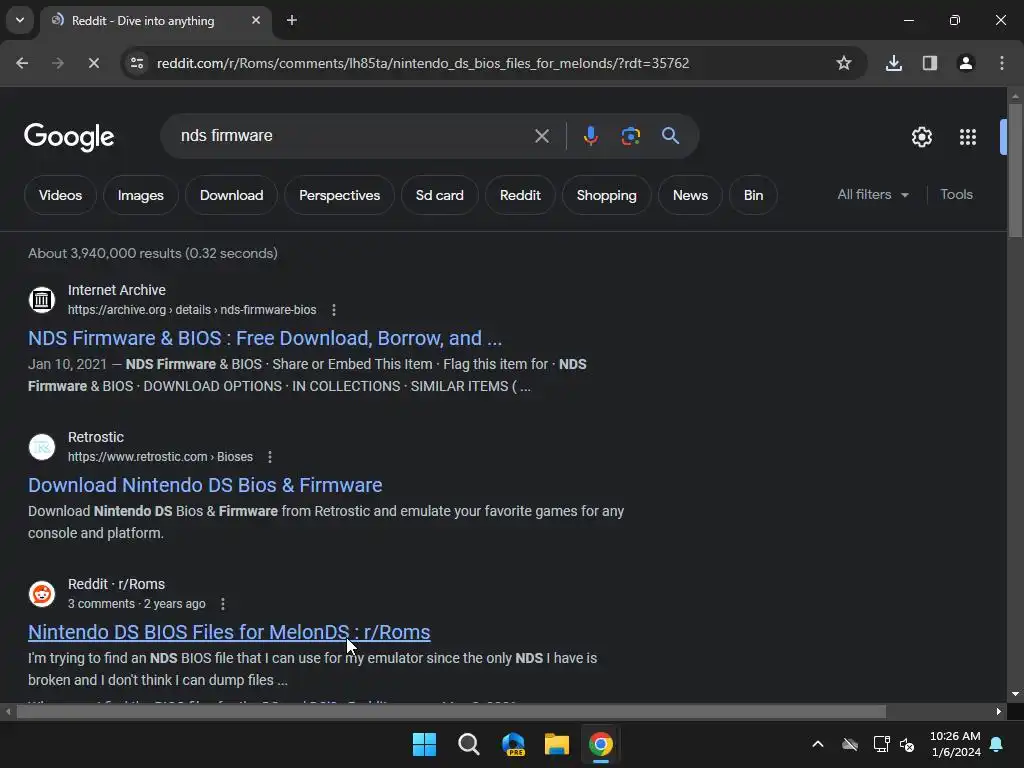1024x768 pixels.
Task: Click the archive.org URL breadcrumb
Action: coord(192,310)
